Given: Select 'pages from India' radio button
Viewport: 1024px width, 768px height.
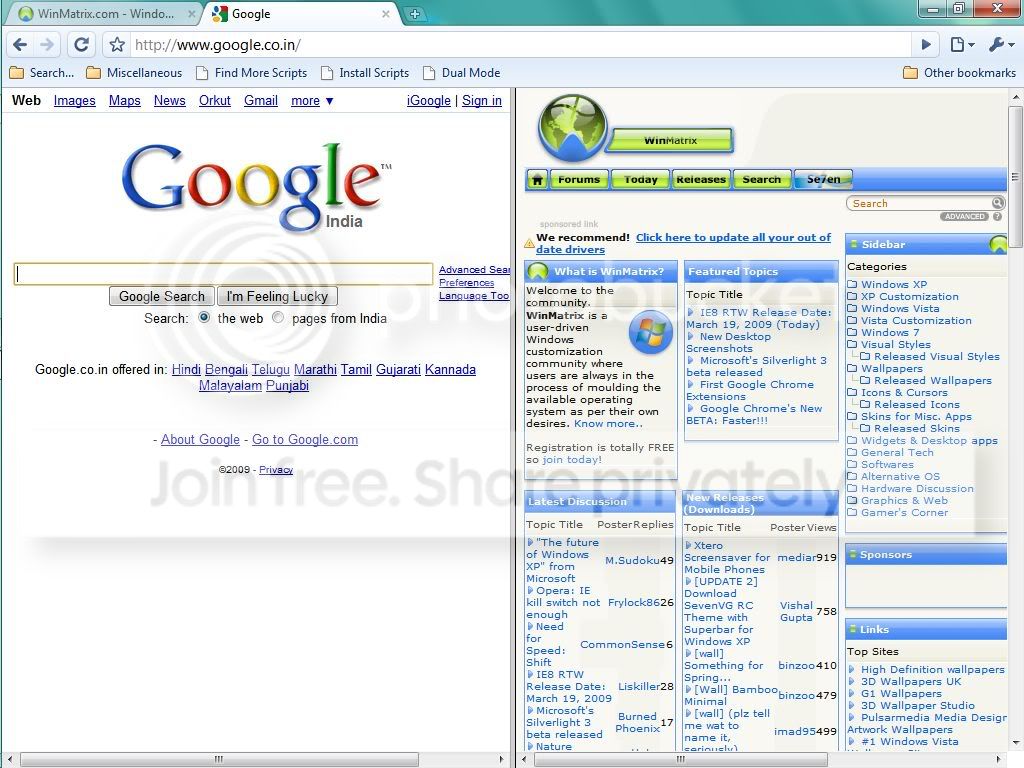Looking at the screenshot, I should click(278, 317).
